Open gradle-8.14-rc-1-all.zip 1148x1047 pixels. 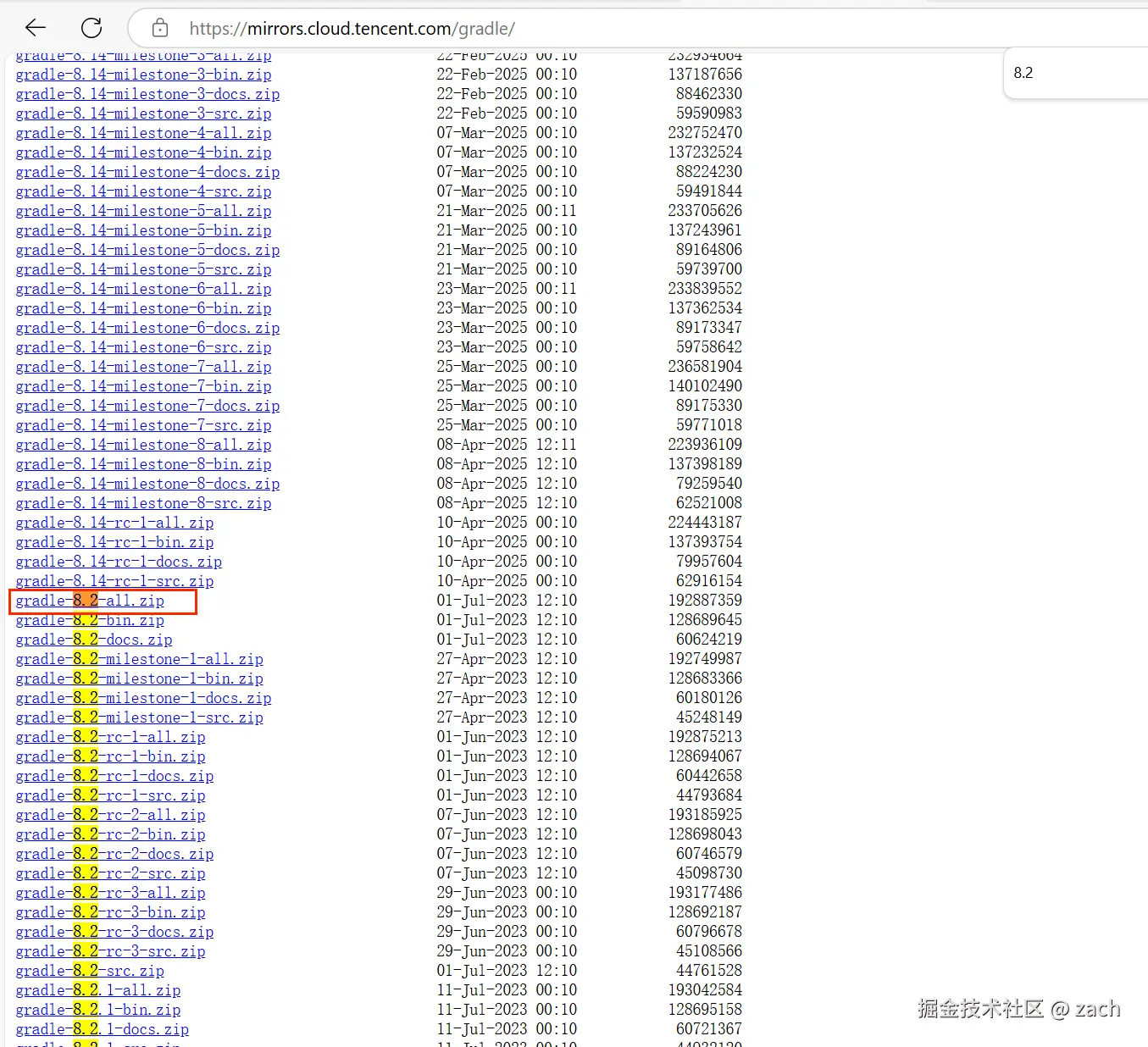pos(114,523)
